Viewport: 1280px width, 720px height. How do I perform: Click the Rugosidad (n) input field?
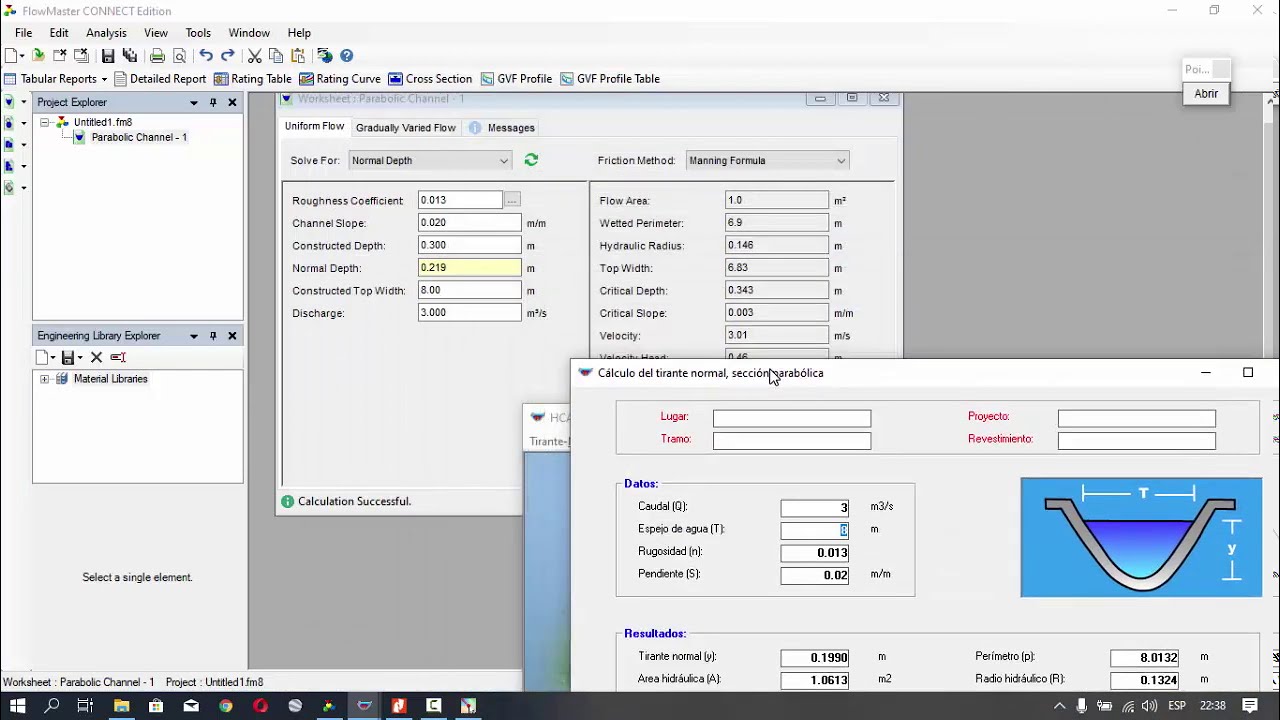(815, 552)
